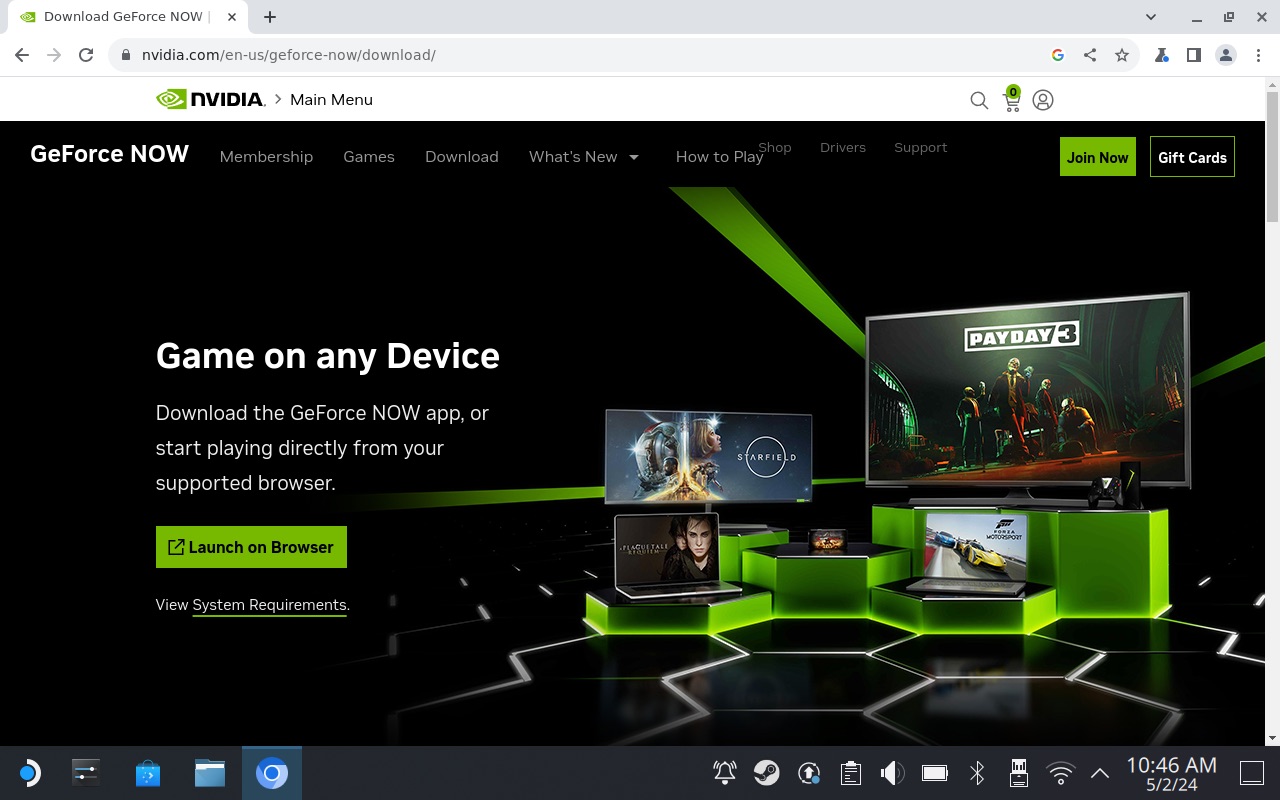Switch to Chrome in the taskbar
Screen dimensions: 1280x800
272,773
